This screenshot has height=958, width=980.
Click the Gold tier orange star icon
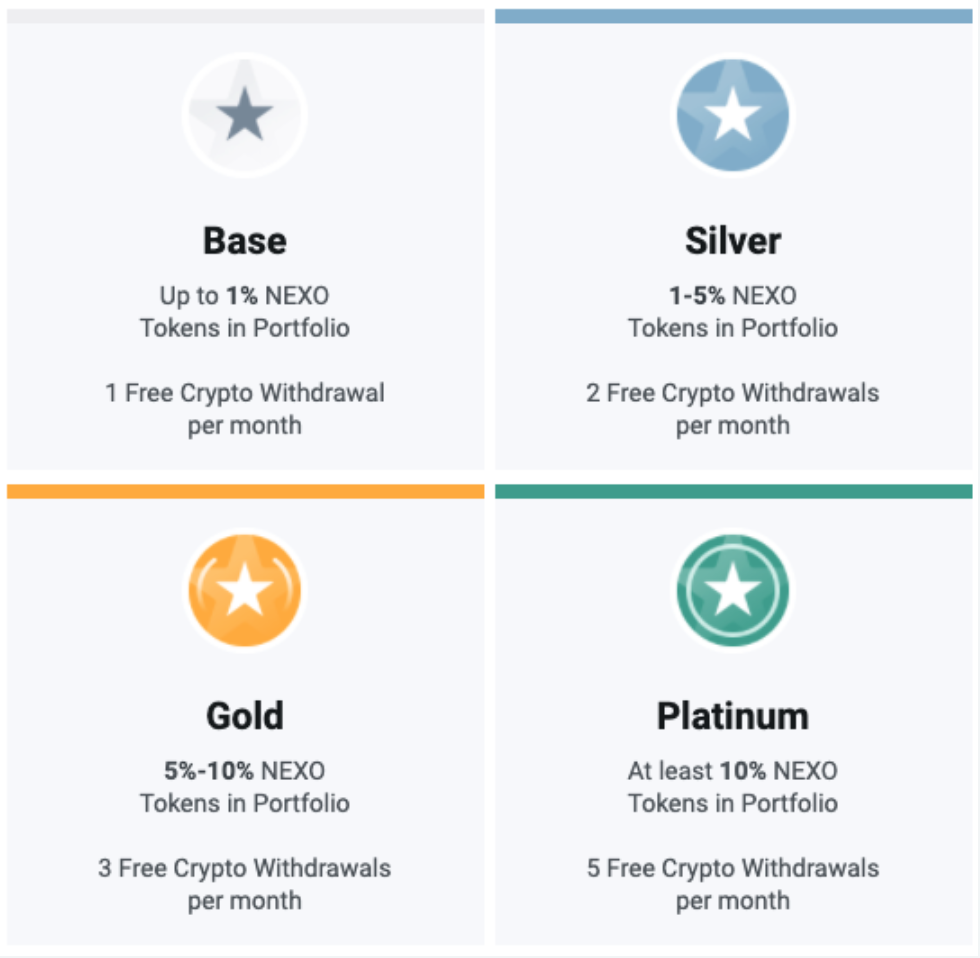point(245,591)
